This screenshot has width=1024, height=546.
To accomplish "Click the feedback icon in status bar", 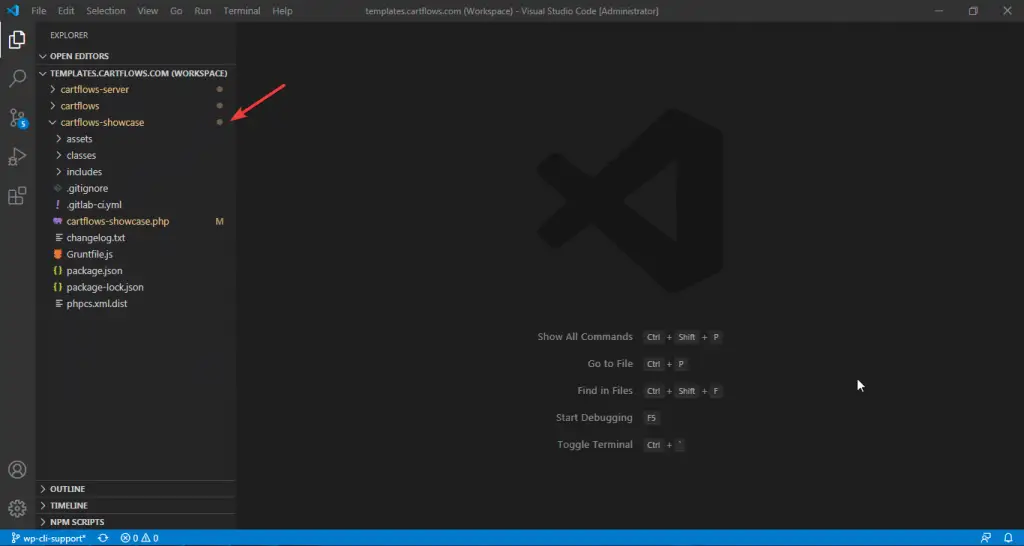I will tap(985, 538).
